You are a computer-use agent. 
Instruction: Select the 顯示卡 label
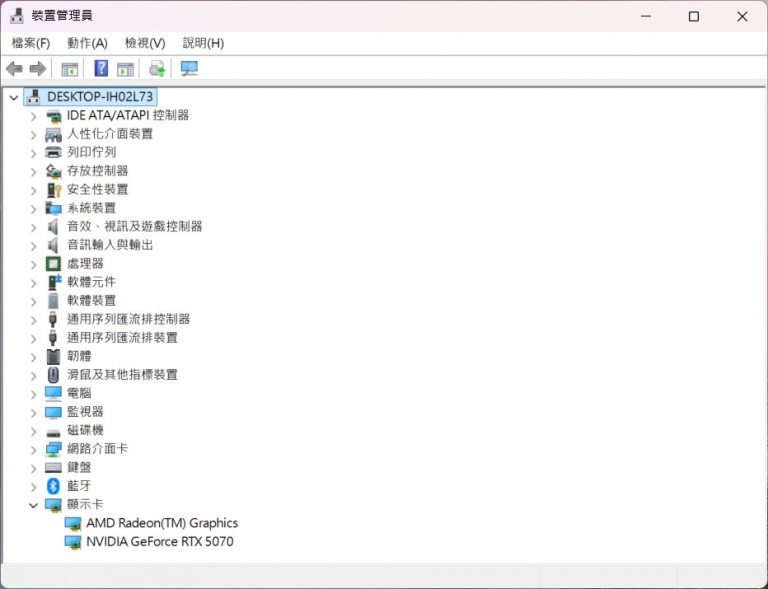point(85,505)
